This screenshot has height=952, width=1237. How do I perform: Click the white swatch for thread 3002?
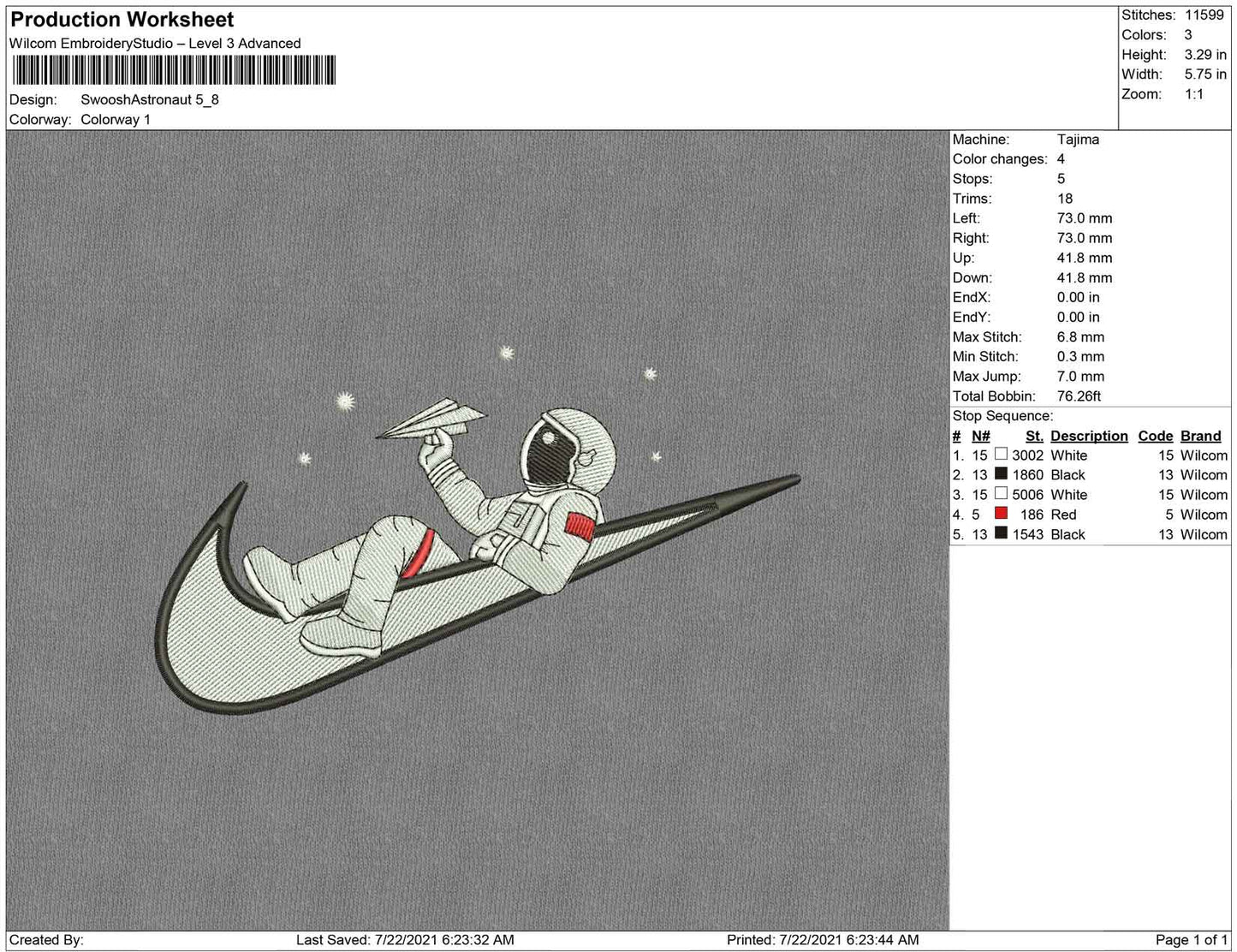(x=1001, y=455)
